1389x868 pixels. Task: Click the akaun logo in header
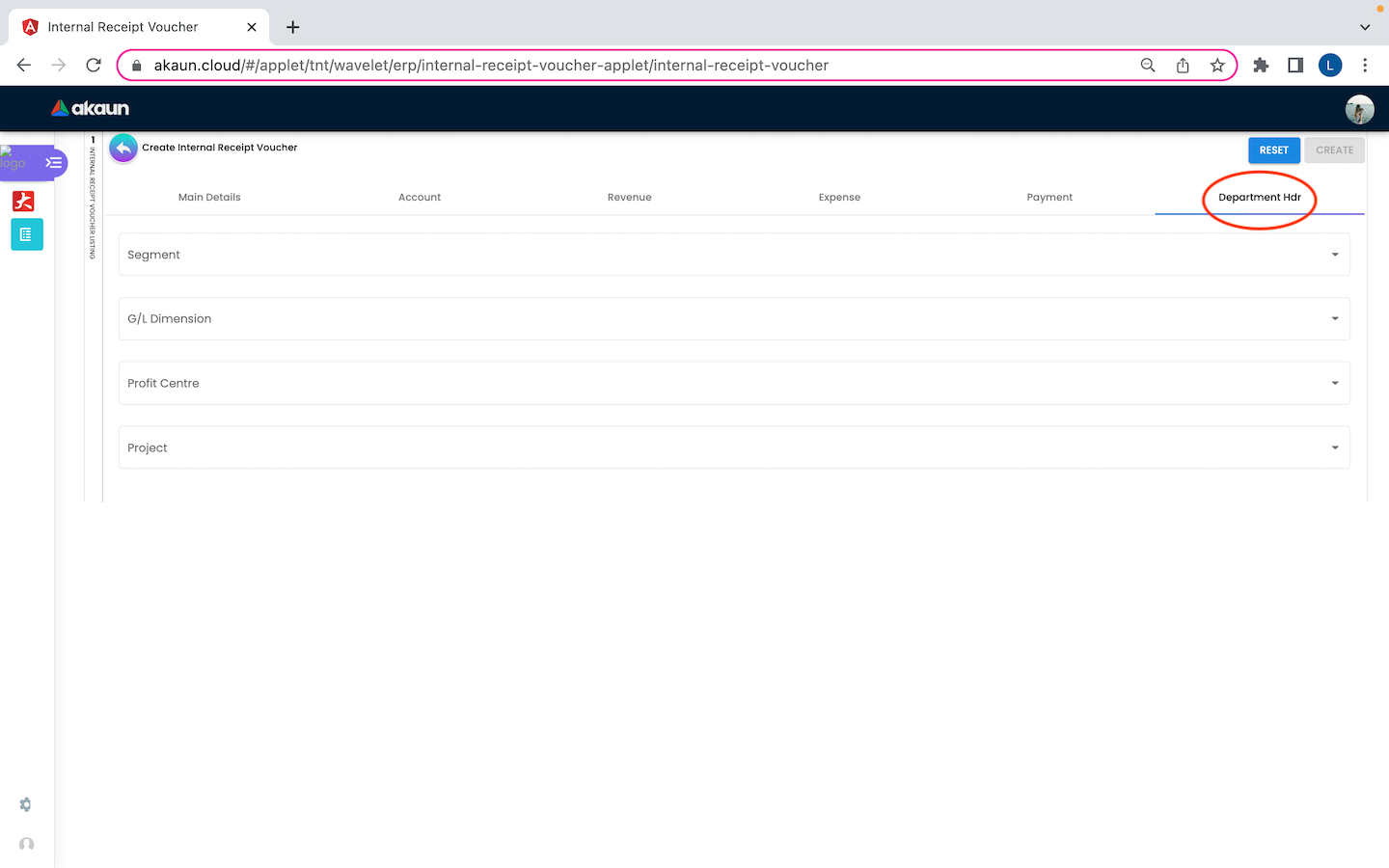tap(90, 108)
